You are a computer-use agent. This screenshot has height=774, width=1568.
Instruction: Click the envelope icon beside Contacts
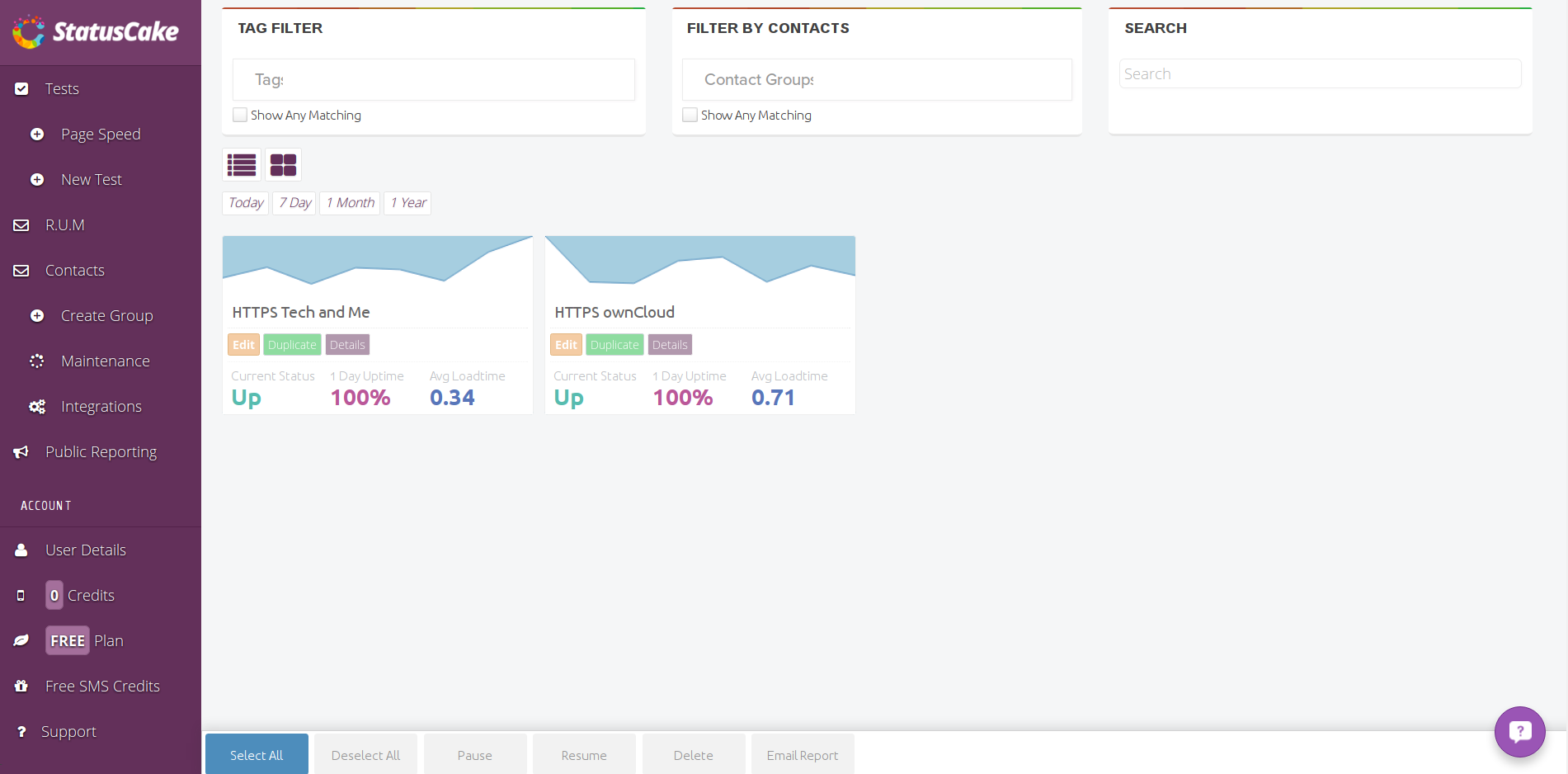21,270
